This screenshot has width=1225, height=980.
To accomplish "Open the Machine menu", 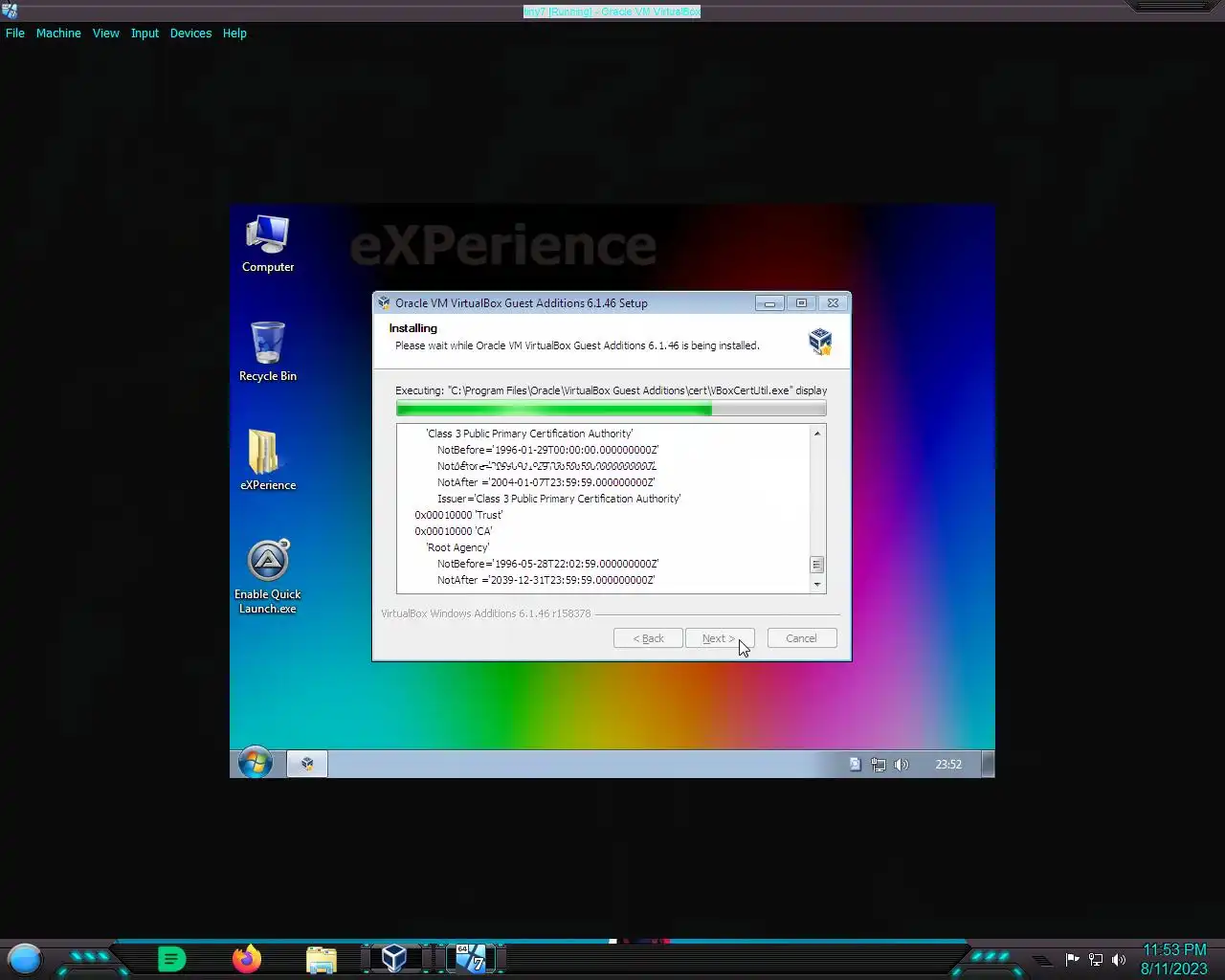I will pos(58,33).
